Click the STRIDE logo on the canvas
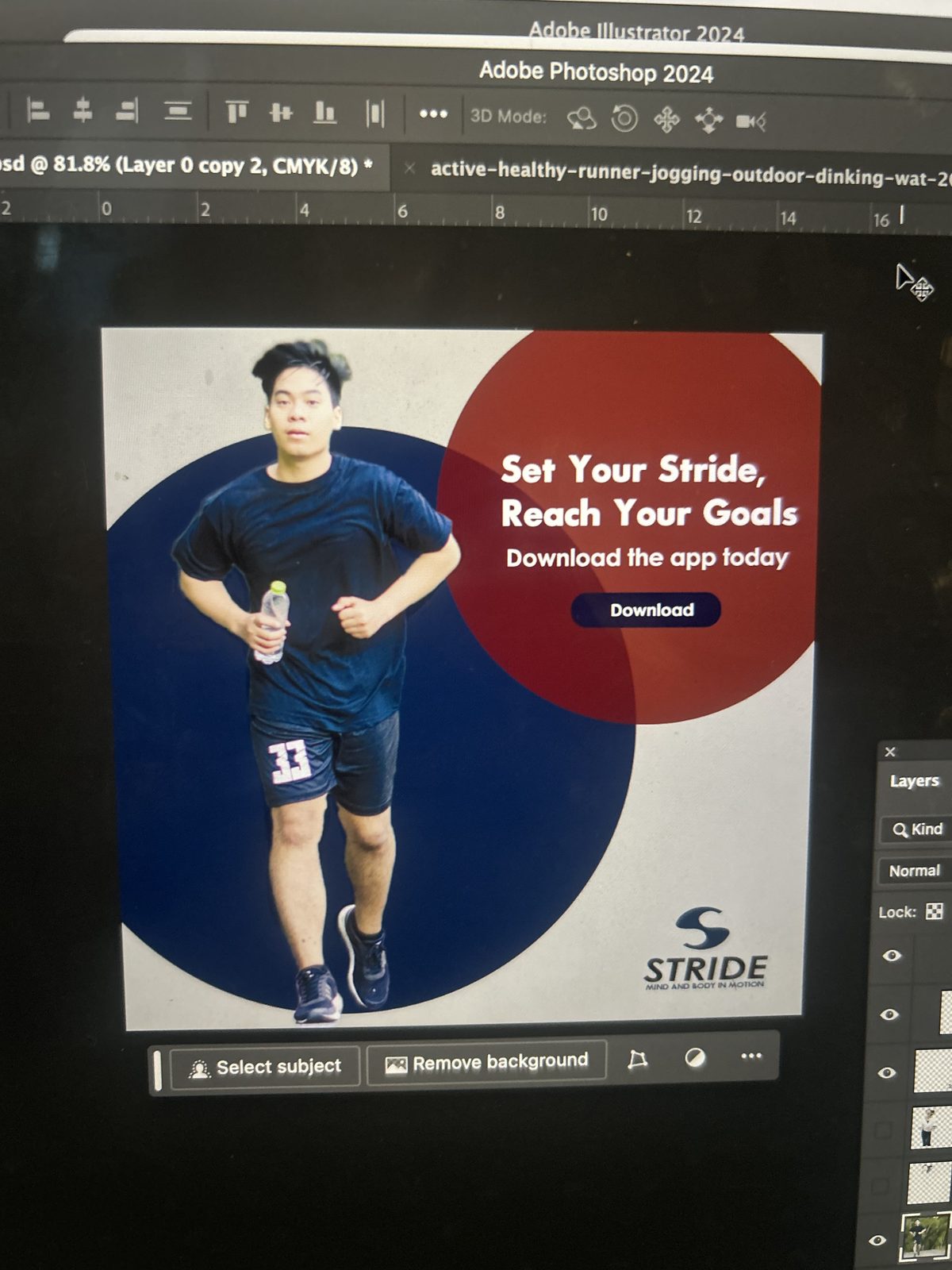This screenshot has height=1270, width=952. coord(705,949)
